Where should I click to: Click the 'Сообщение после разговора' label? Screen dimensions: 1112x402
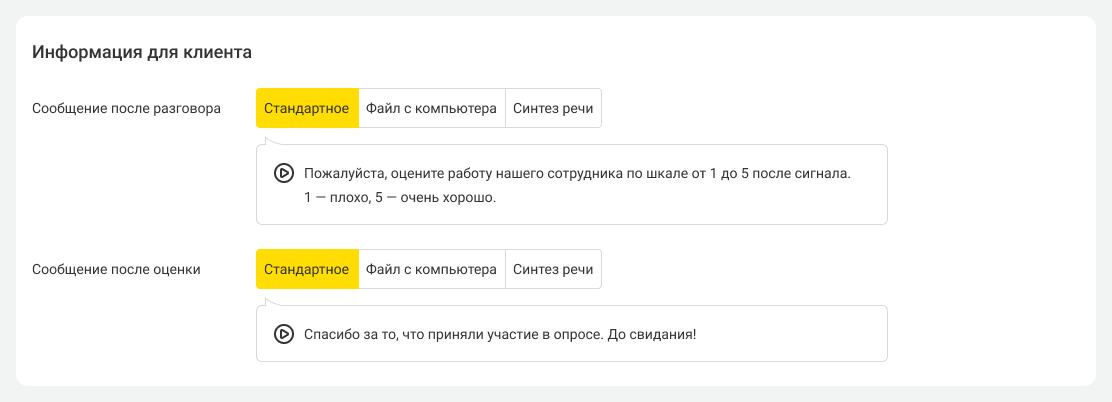pyautogui.click(x=127, y=108)
